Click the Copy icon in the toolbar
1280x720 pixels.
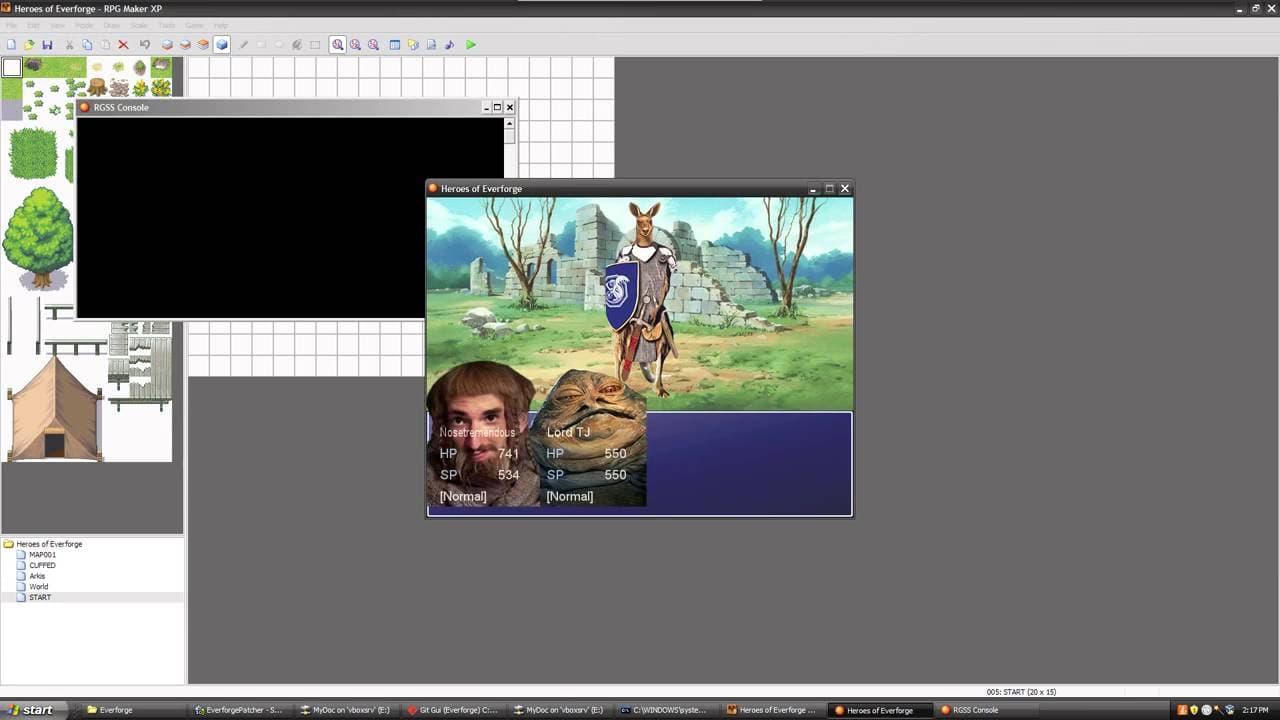point(87,45)
